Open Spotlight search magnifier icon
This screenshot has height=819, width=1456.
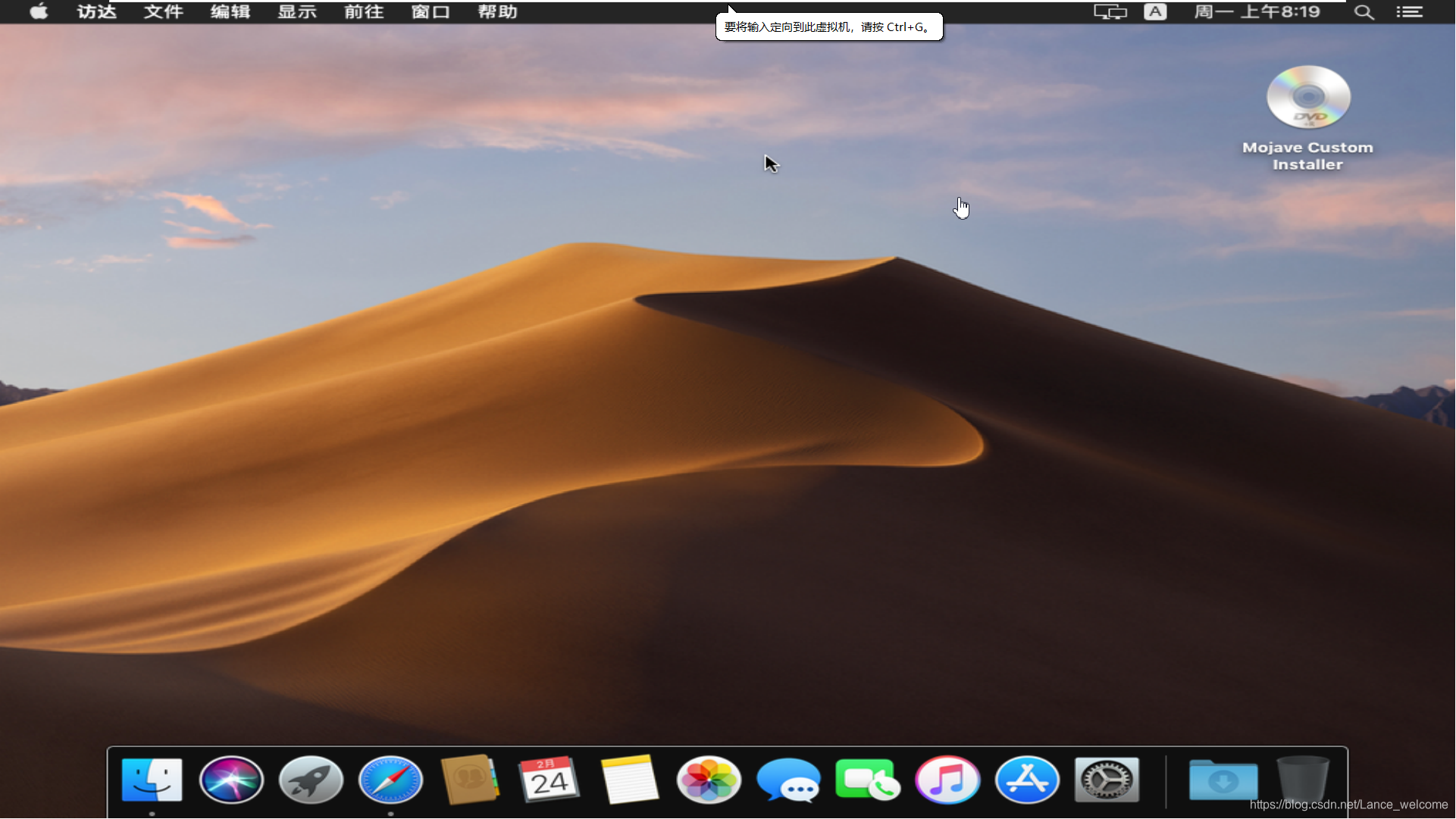[1364, 11]
